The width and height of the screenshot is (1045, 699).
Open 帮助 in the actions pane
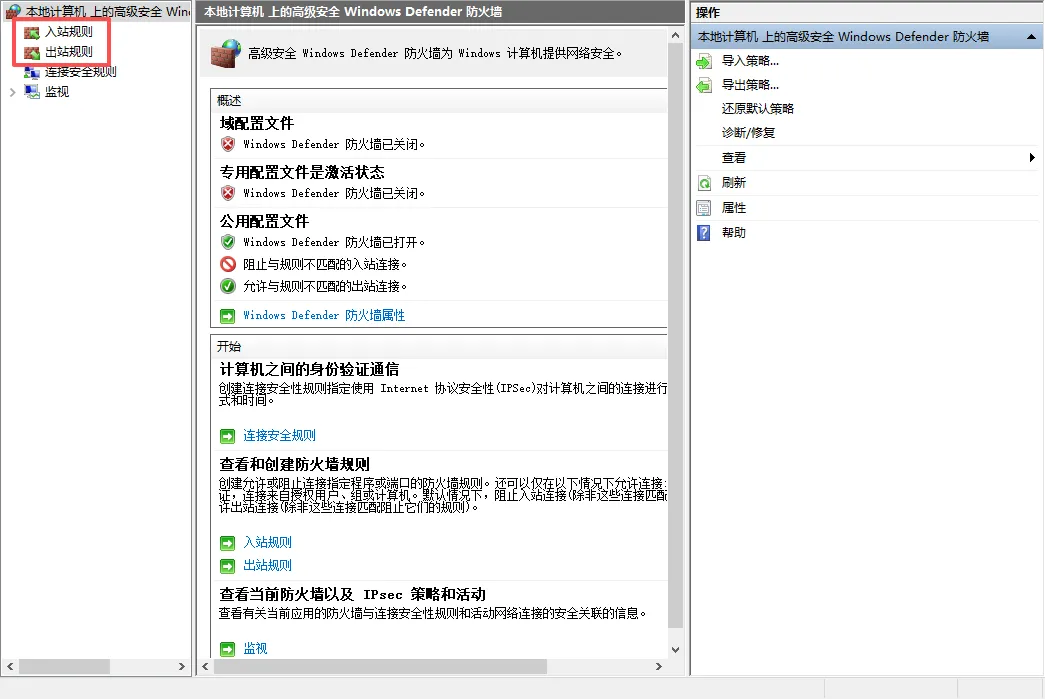[734, 233]
